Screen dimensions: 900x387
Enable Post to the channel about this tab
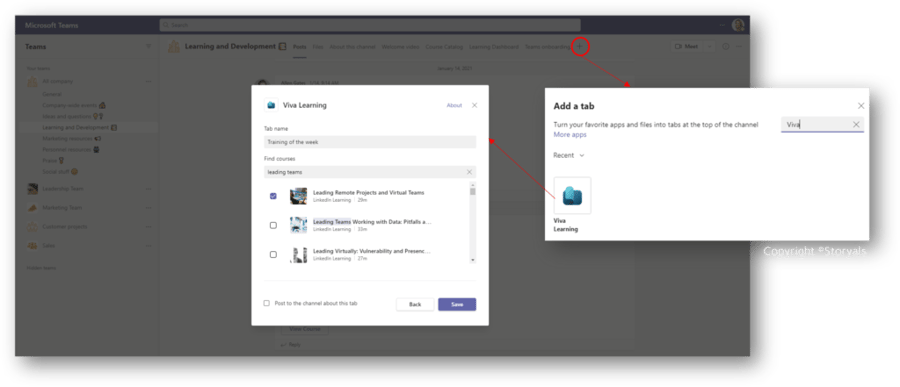click(266, 303)
